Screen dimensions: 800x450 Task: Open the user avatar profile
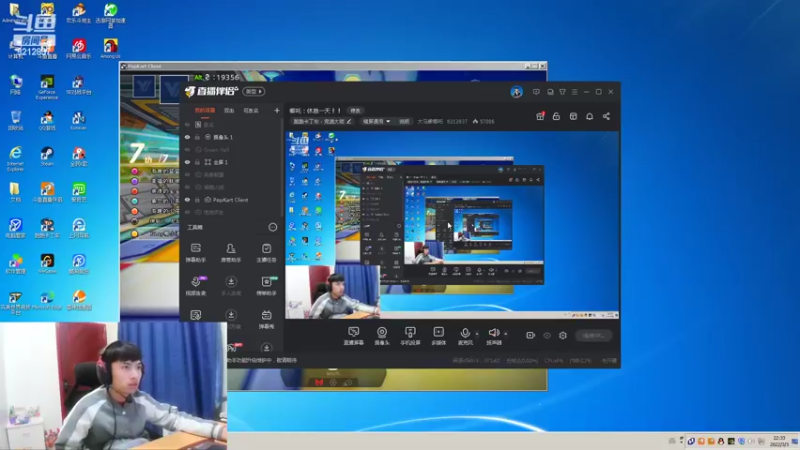pos(516,92)
